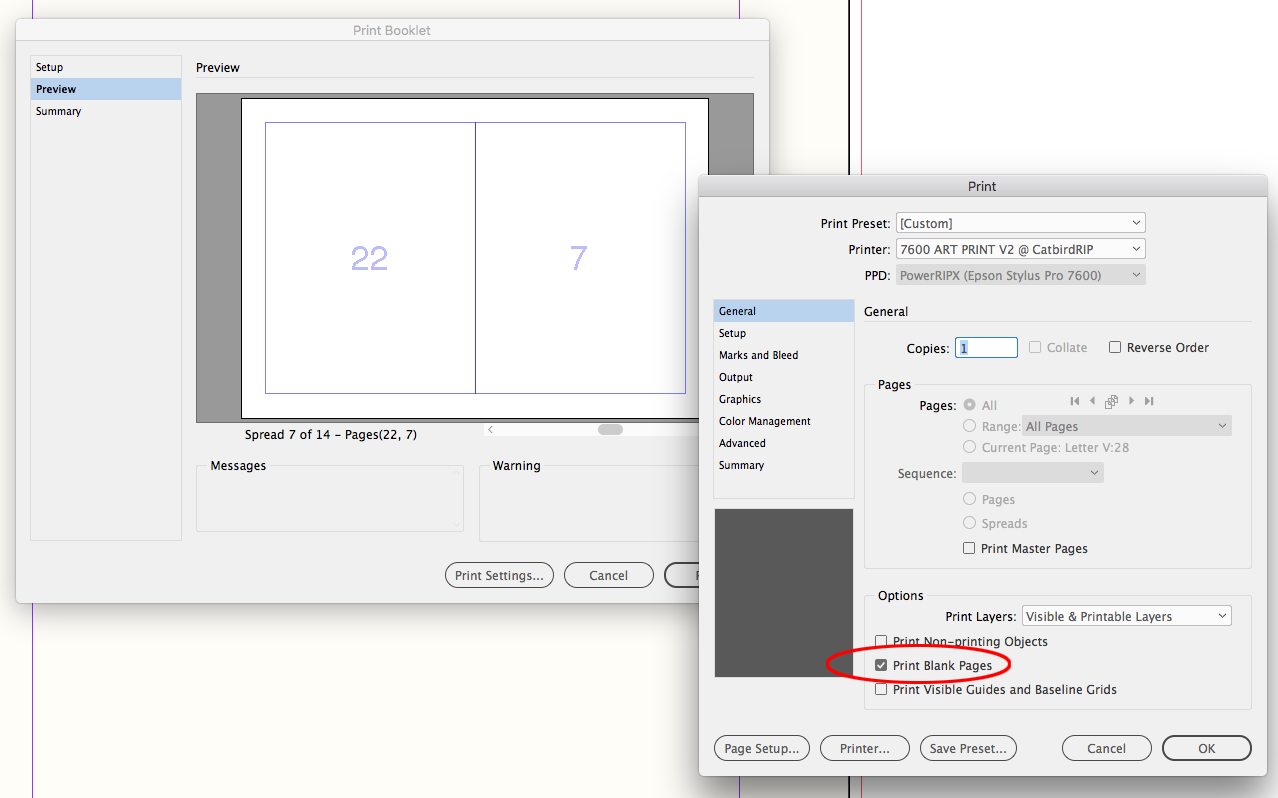The image size is (1278, 798).
Task: Click the Print Settings button
Action: click(x=499, y=575)
